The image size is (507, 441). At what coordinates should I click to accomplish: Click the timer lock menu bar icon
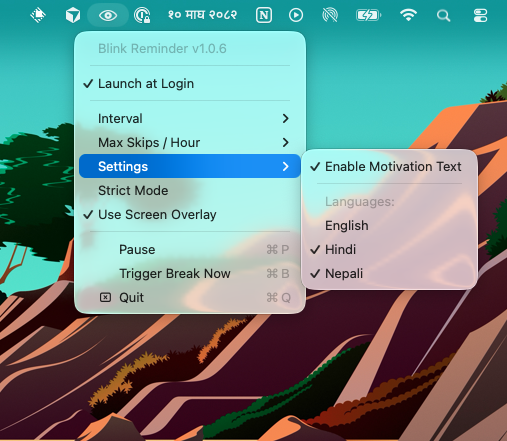click(x=142, y=15)
